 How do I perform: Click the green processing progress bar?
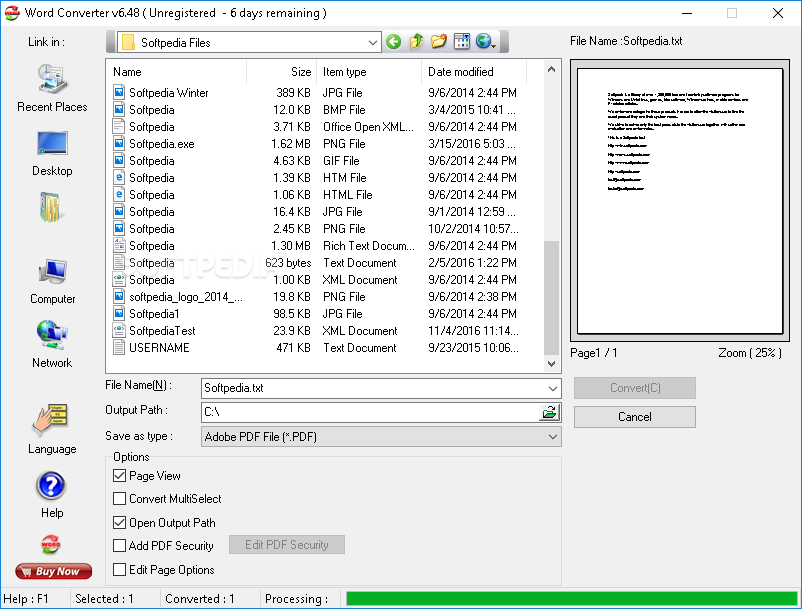tap(572, 599)
